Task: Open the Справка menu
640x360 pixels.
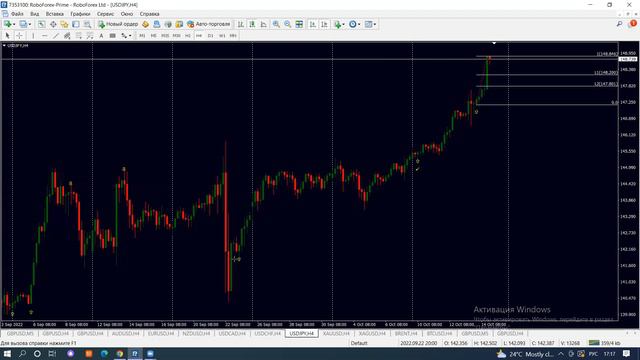Action: coord(149,14)
